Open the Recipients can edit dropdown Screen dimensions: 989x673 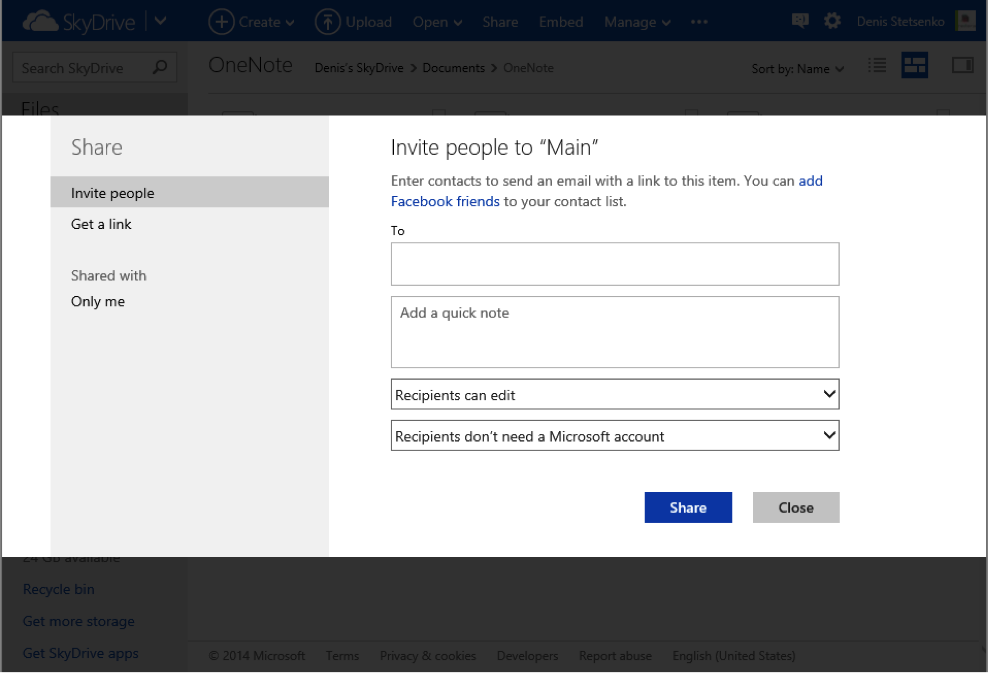coord(615,395)
